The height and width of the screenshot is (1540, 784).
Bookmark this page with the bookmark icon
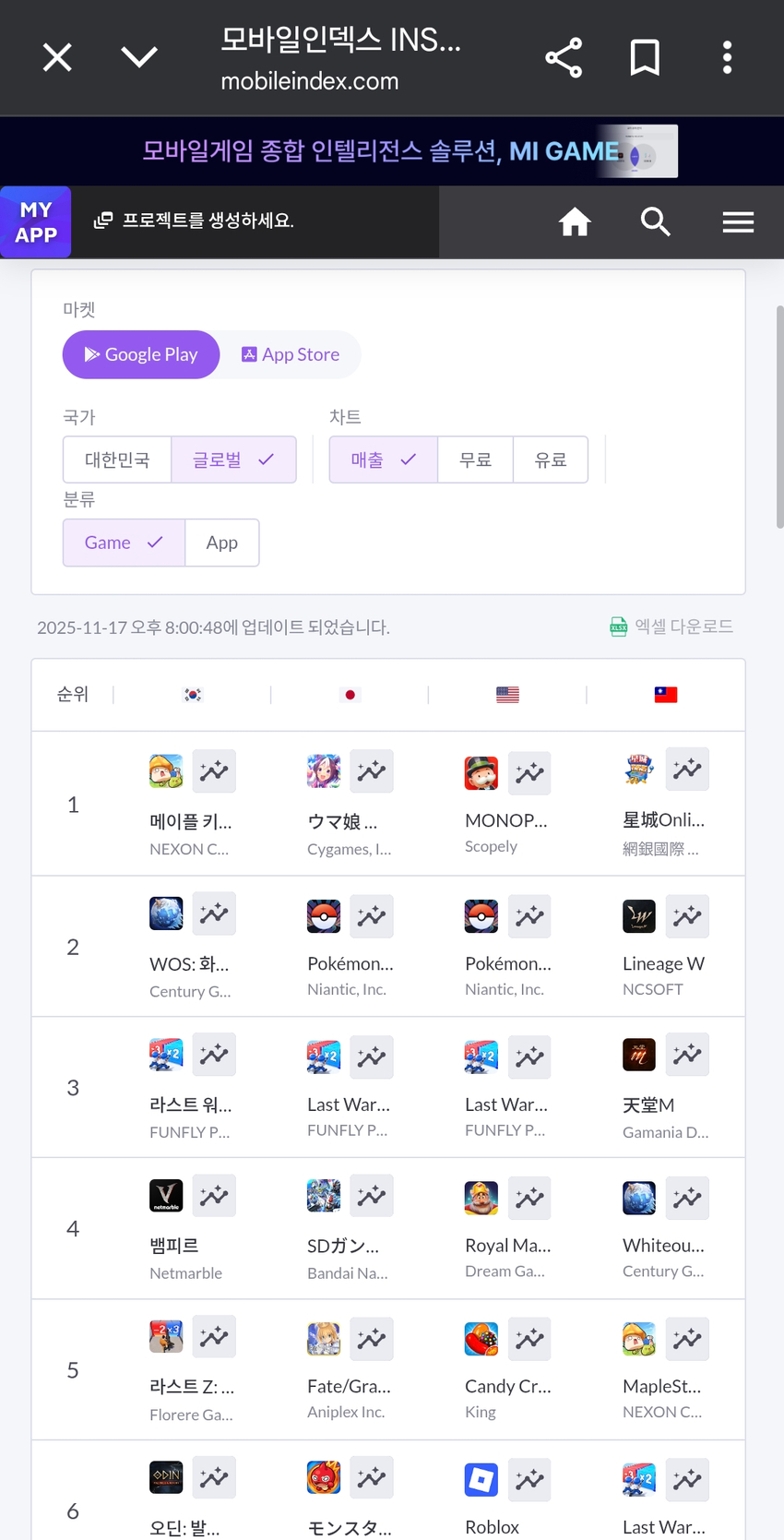(x=645, y=58)
